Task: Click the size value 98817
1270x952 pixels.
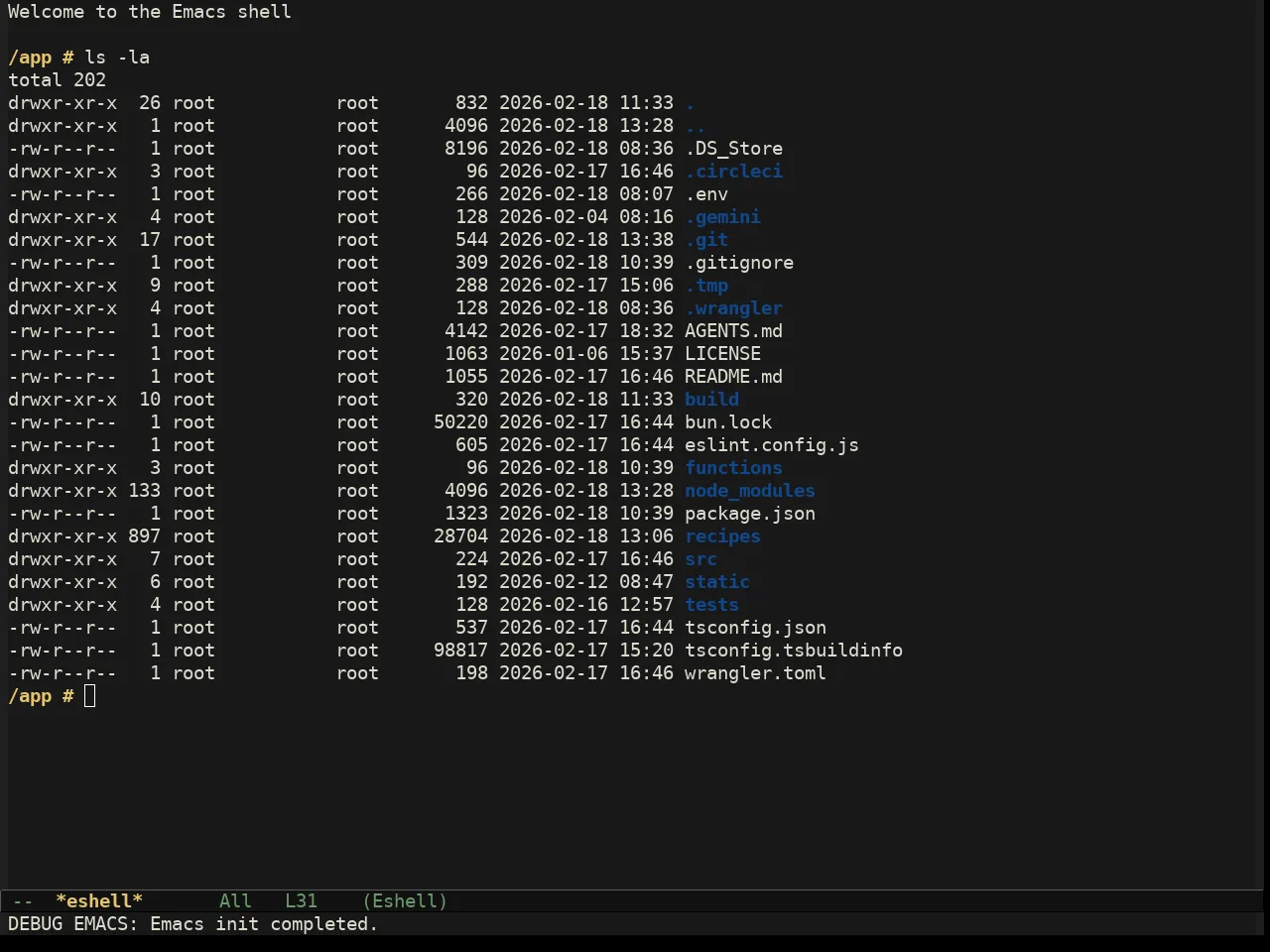Action: coord(460,650)
